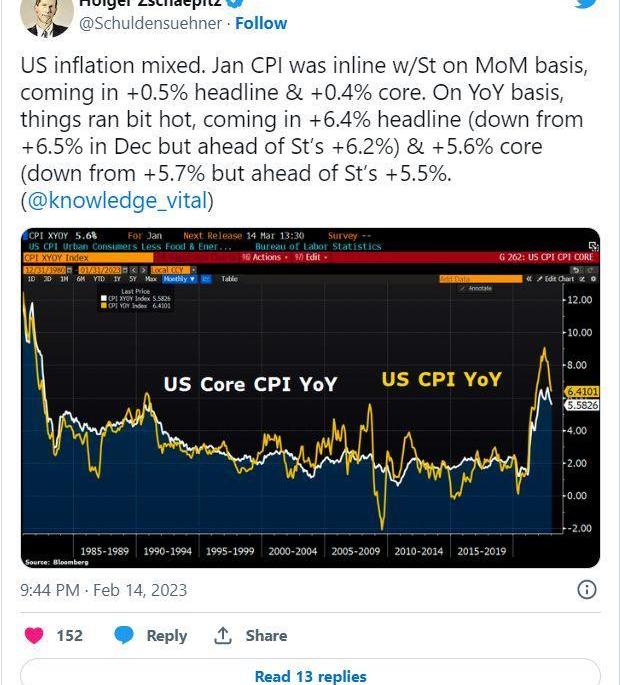Open the Monthly period dropdown
The image size is (620, 685).
(x=179, y=278)
